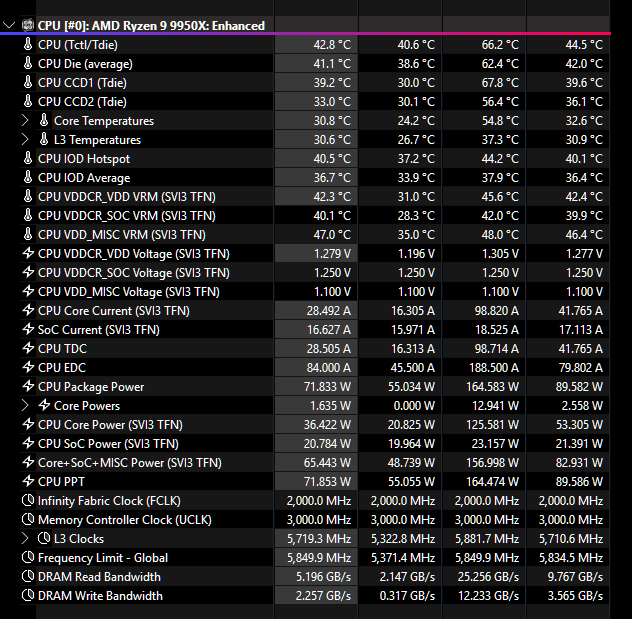Viewport: 632px width, 619px height.
Task: Click the 42.8 °C current value of CPU Tctl/Tdie
Action: (x=332, y=45)
